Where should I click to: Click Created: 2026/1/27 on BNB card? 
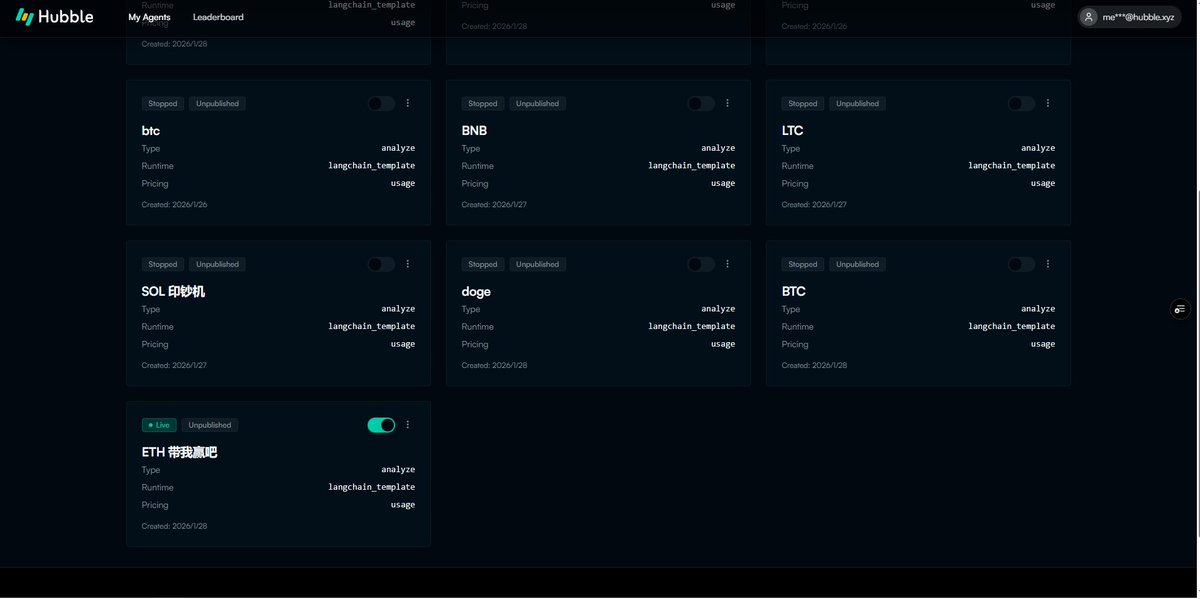[x=495, y=204]
